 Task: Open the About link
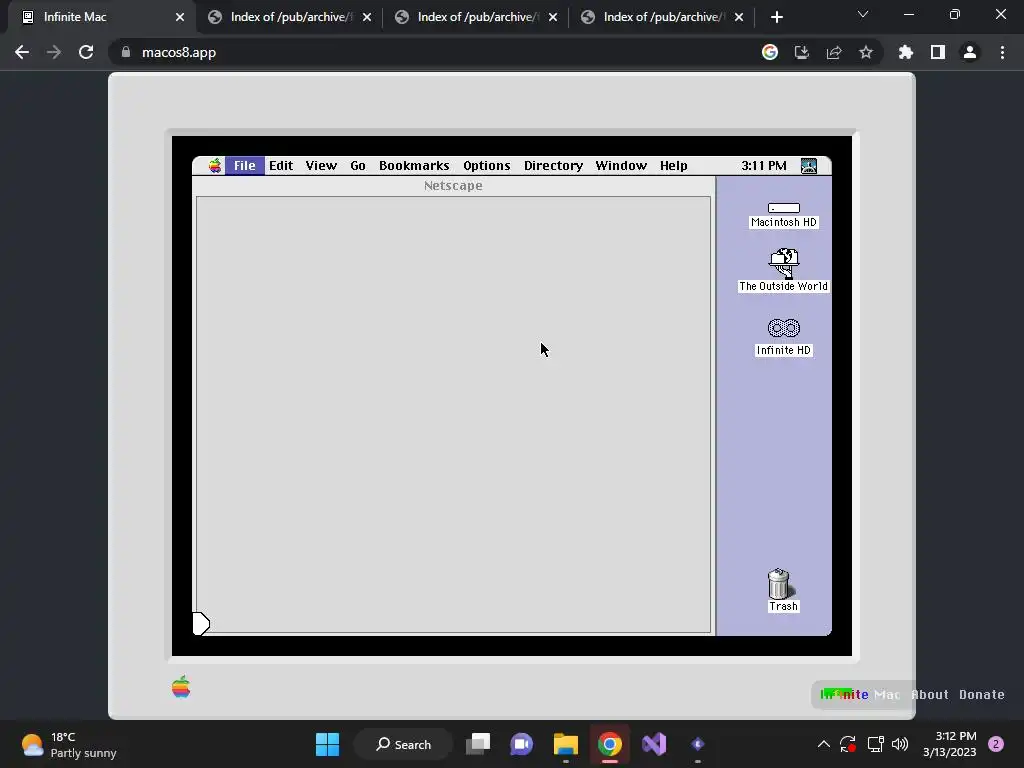930,695
